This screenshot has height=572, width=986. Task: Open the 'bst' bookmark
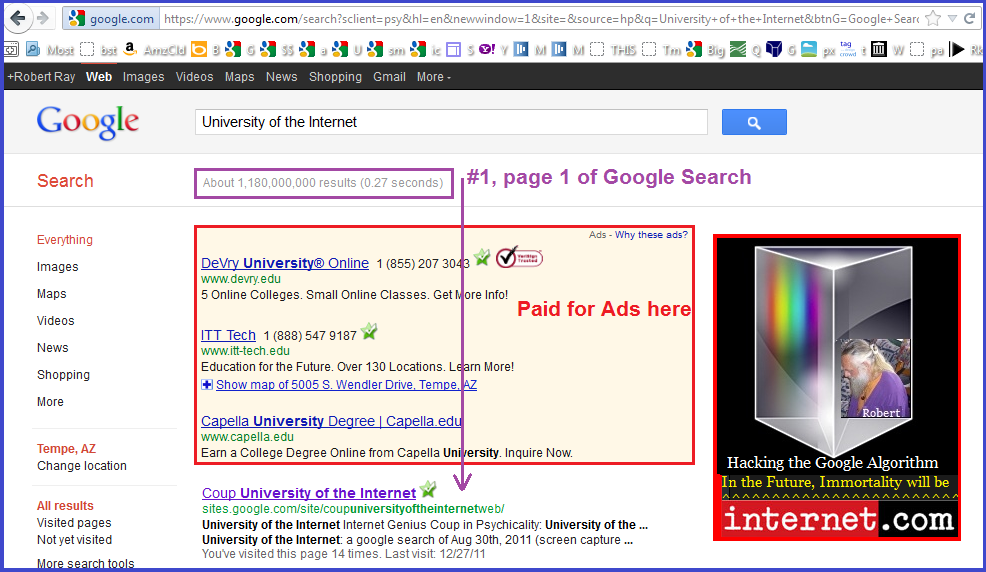click(99, 49)
